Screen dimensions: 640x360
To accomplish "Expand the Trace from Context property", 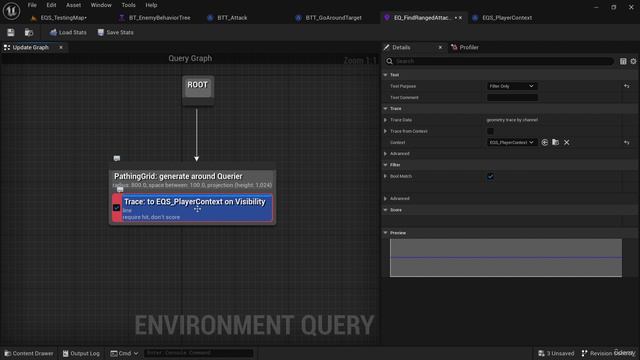I will pyautogui.click(x=385, y=131).
